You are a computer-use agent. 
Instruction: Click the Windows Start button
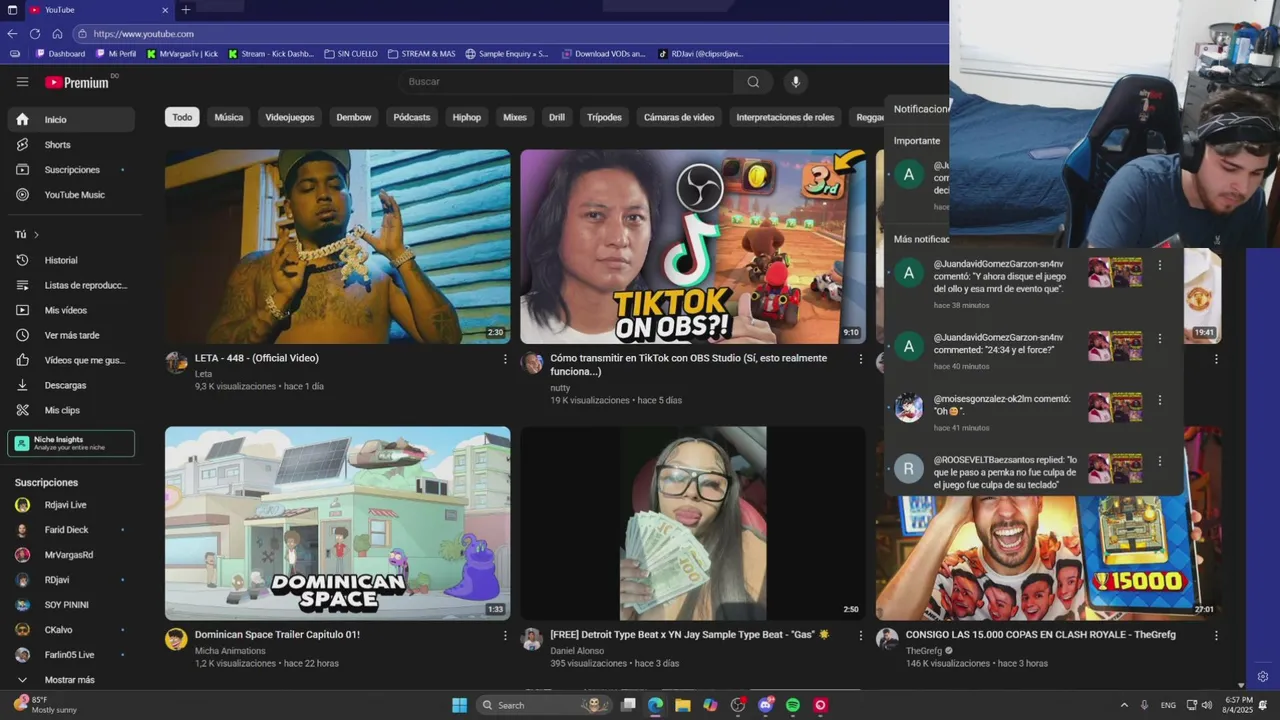(x=459, y=705)
